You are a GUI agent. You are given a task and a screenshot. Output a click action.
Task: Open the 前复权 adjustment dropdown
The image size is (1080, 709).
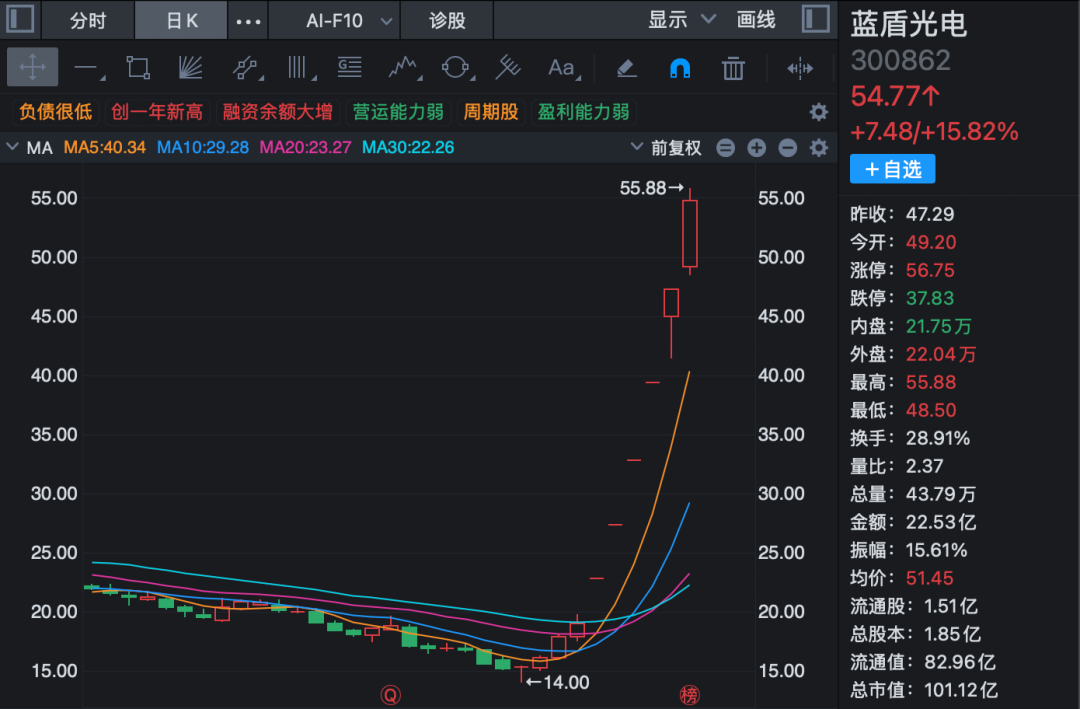tap(666, 147)
